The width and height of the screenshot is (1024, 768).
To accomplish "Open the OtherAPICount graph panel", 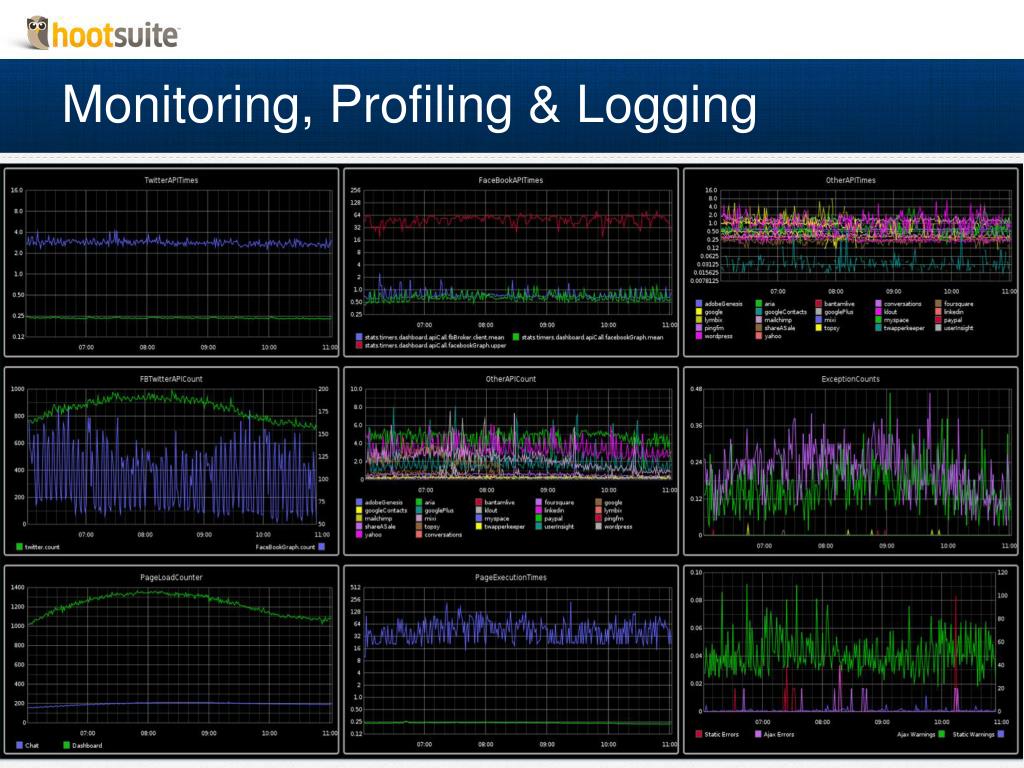I will [511, 461].
